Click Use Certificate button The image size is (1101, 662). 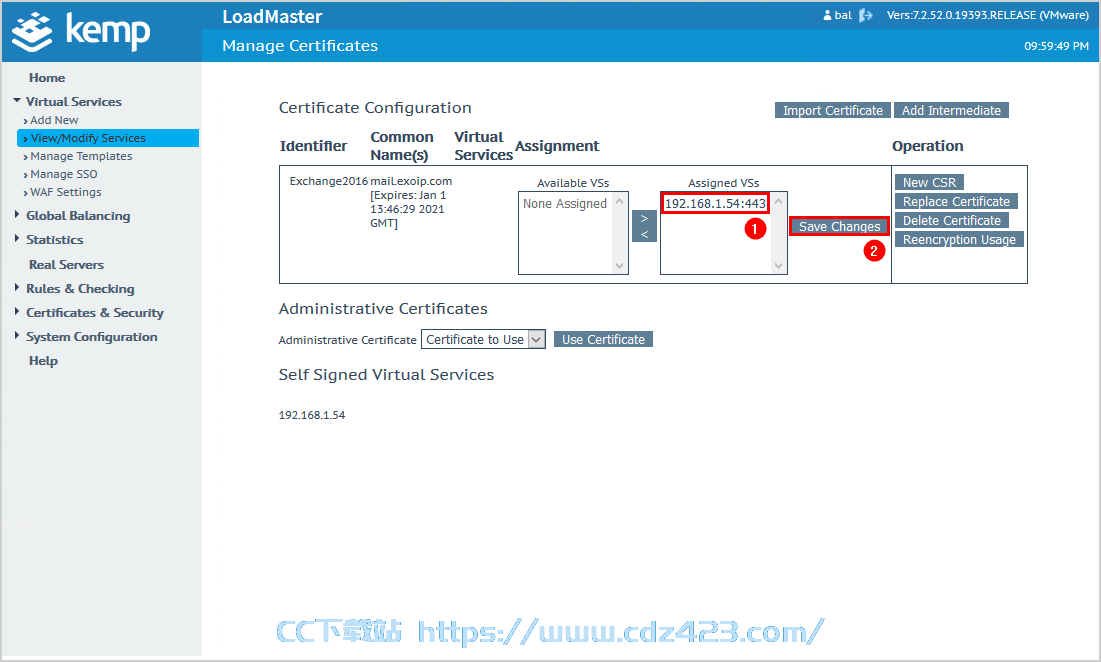pyautogui.click(x=603, y=340)
